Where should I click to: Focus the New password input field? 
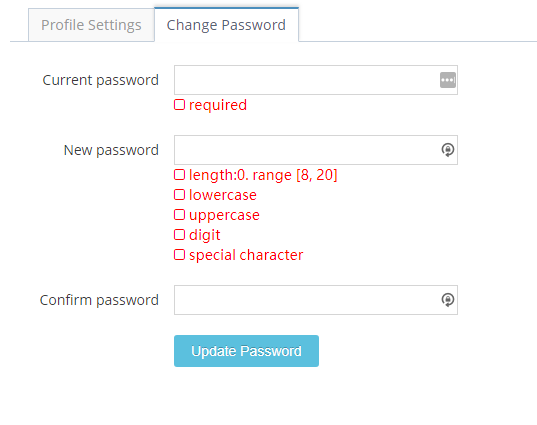point(316,150)
